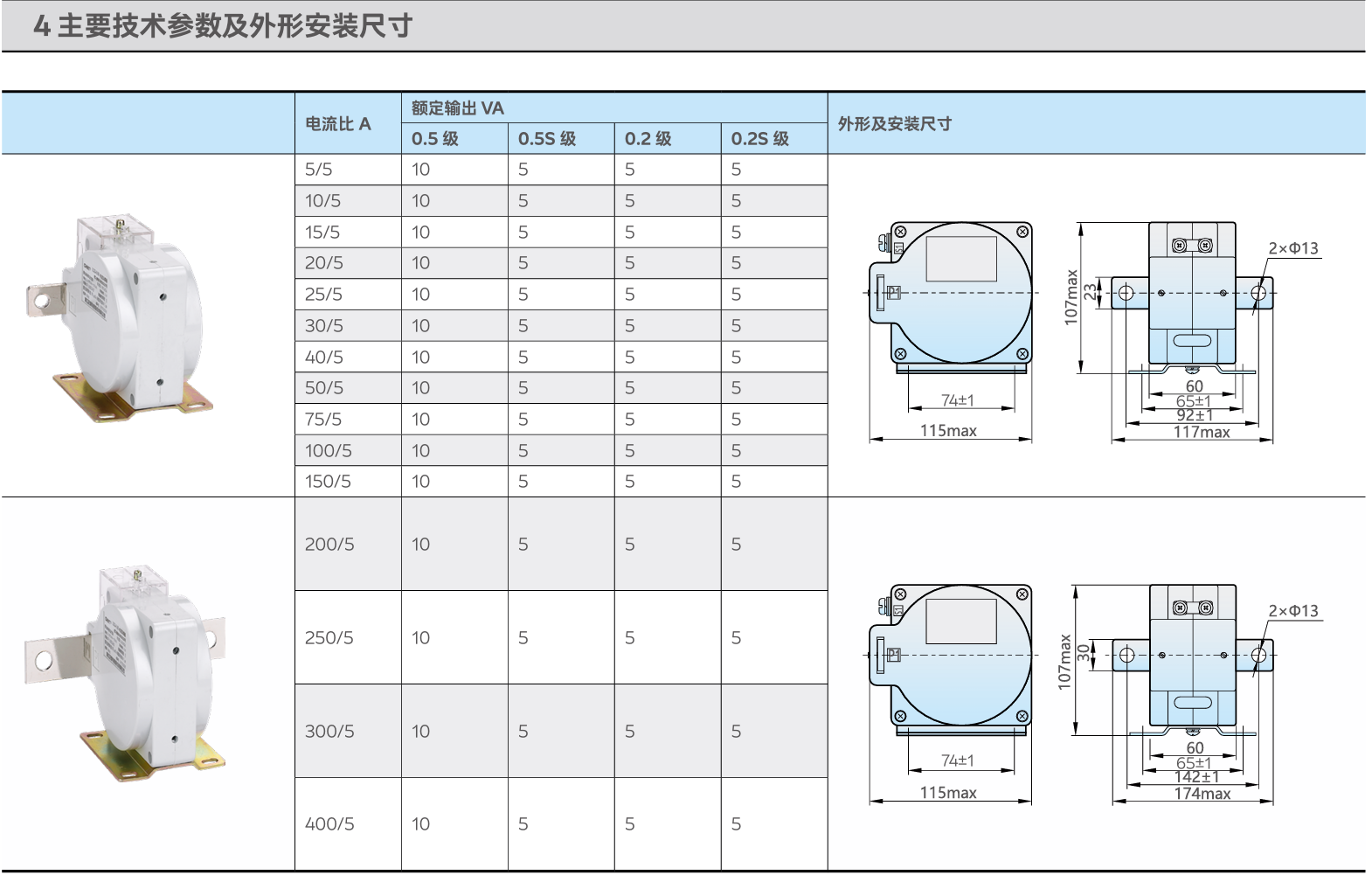Click the 117max dimension label
The image size is (1372, 875).
pyautogui.click(x=1202, y=432)
